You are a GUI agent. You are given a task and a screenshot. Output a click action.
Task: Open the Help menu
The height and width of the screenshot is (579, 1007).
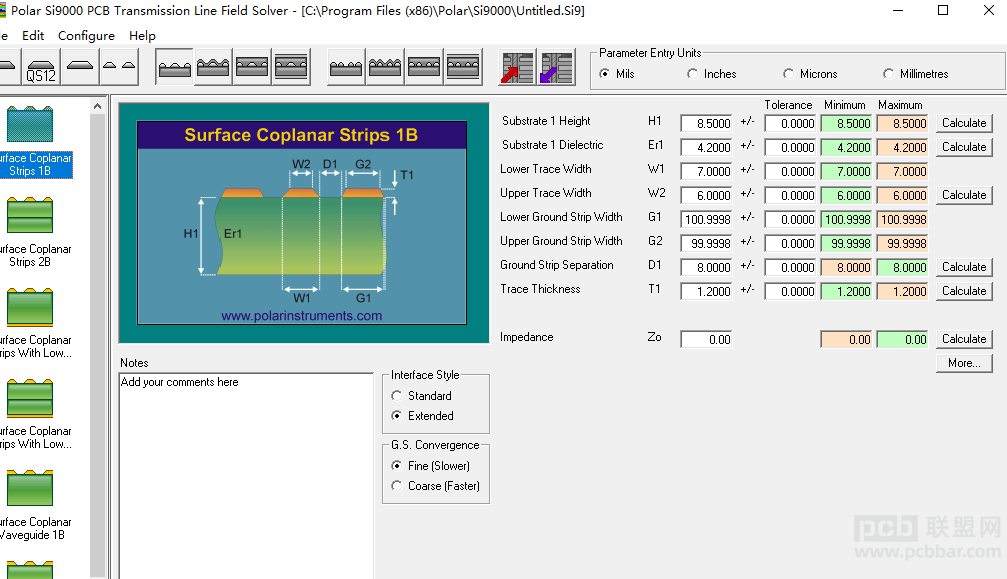[142, 36]
